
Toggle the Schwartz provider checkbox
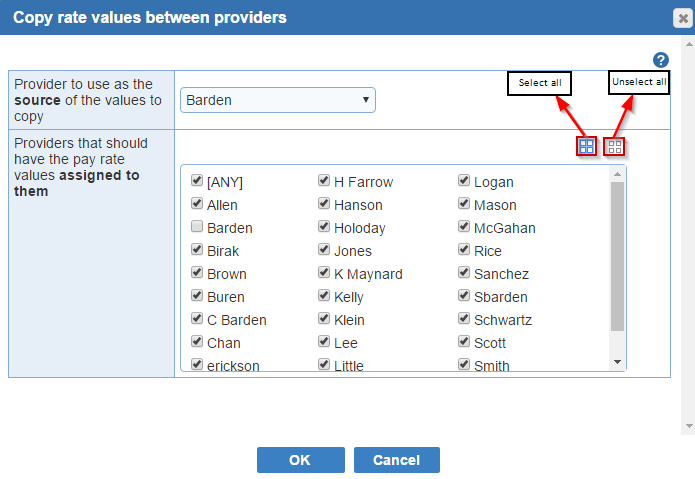coord(464,319)
